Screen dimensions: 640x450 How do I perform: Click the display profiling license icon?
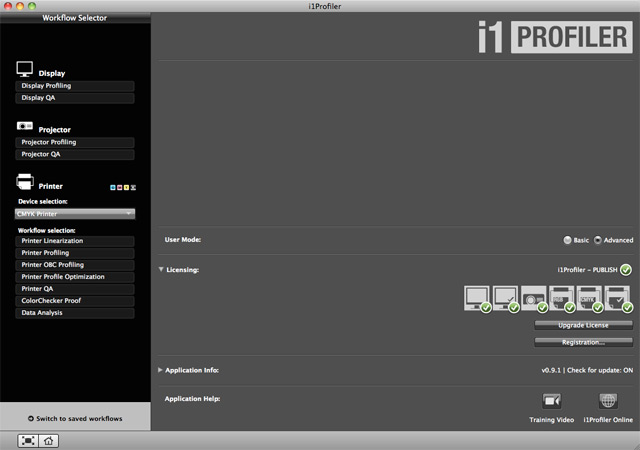[477, 299]
